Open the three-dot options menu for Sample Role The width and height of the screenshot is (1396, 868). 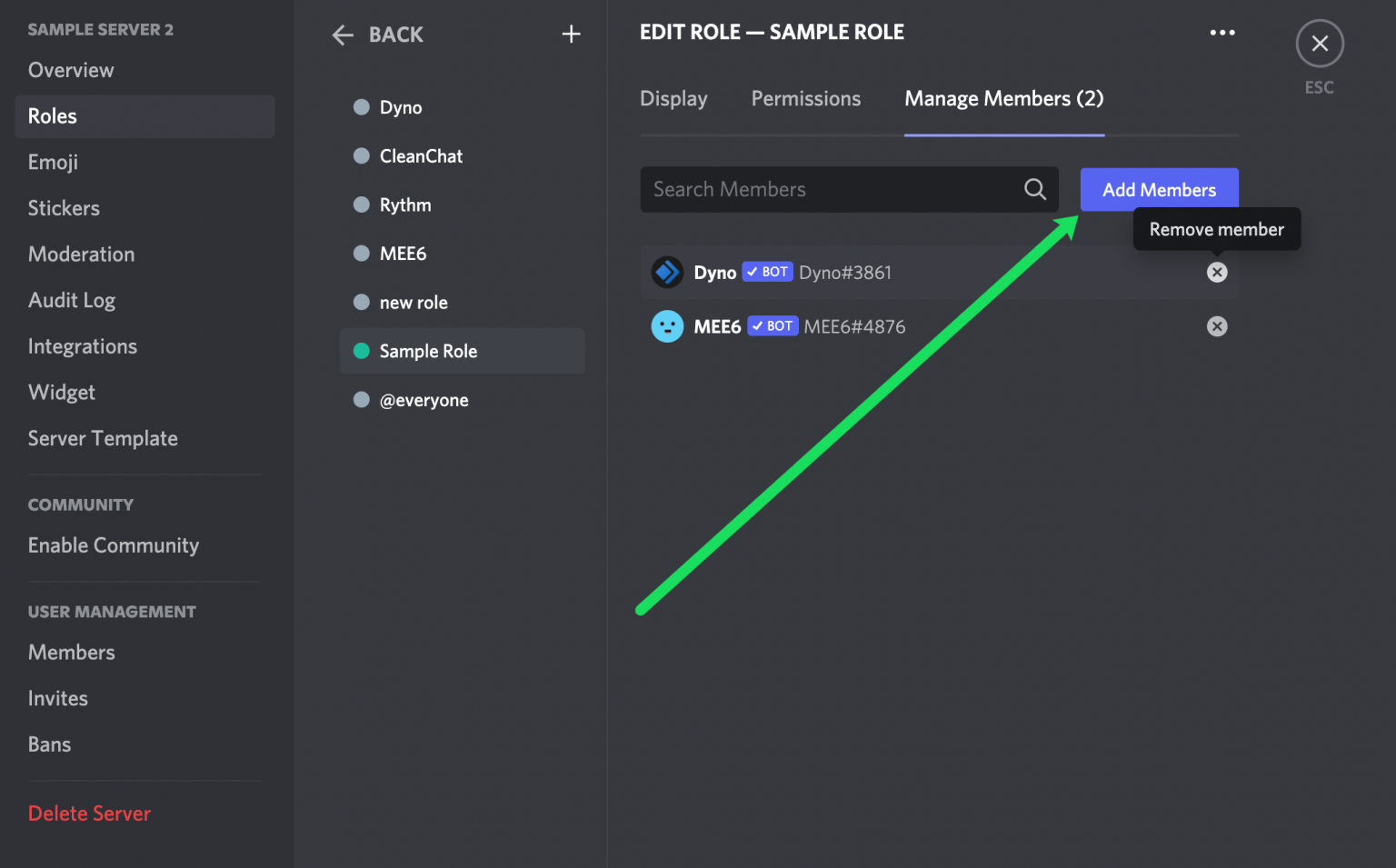[1221, 32]
